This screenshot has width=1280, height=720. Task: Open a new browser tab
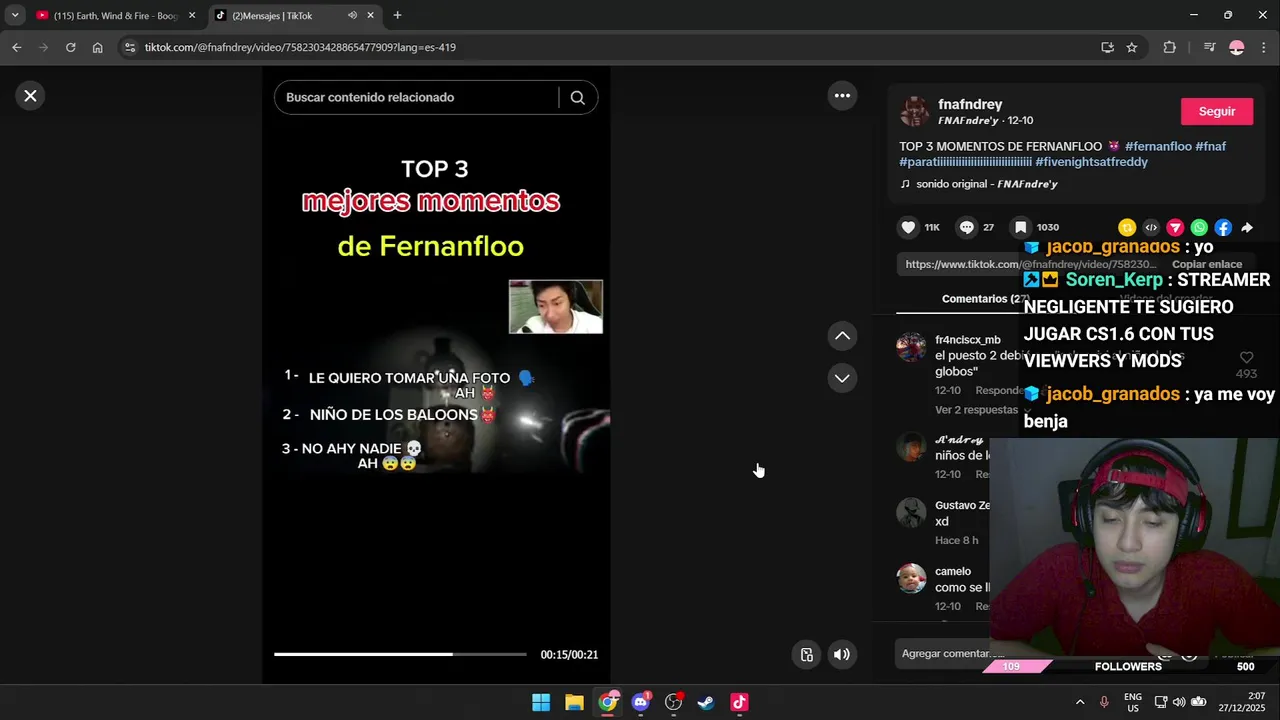tap(397, 16)
